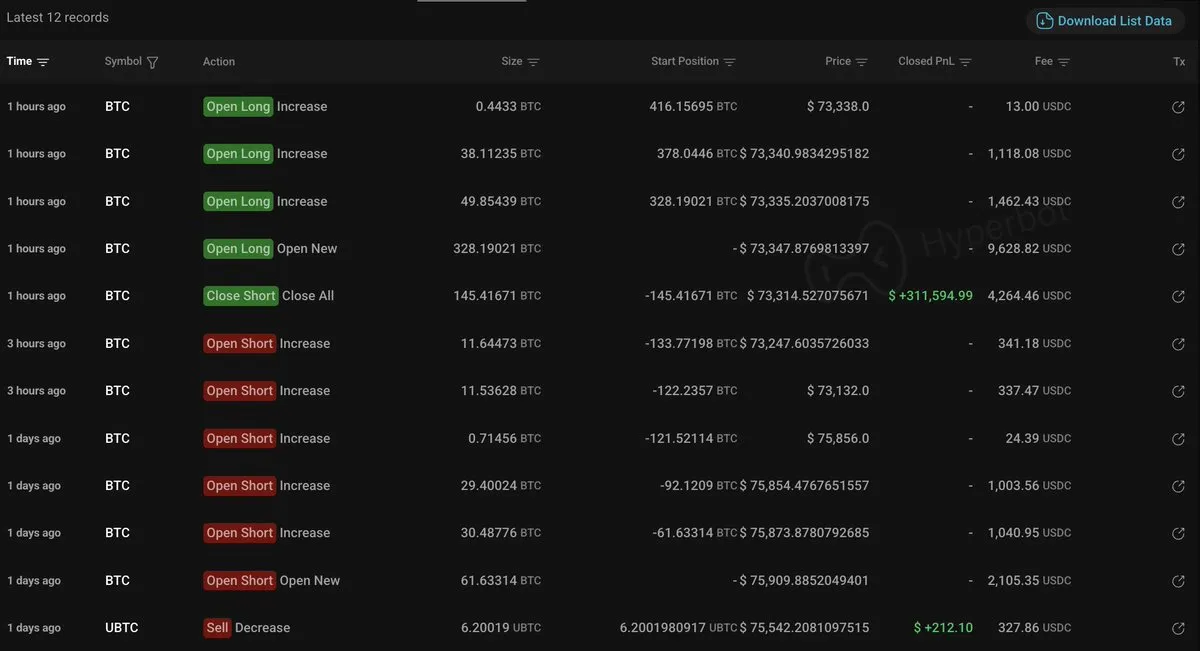1200x651 pixels.
Task: Sort by Closed PnL column icon
Action: [965, 62]
